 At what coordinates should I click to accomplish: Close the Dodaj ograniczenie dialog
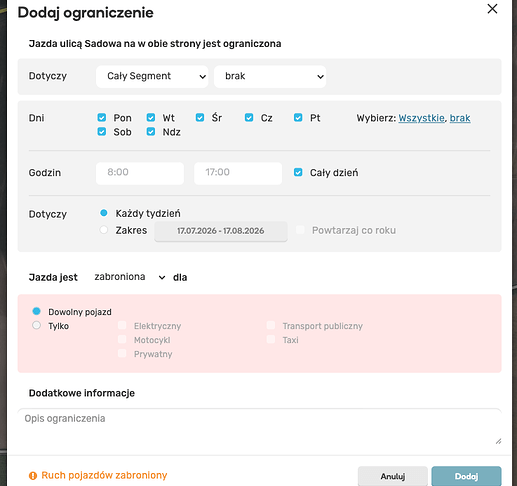(x=492, y=9)
